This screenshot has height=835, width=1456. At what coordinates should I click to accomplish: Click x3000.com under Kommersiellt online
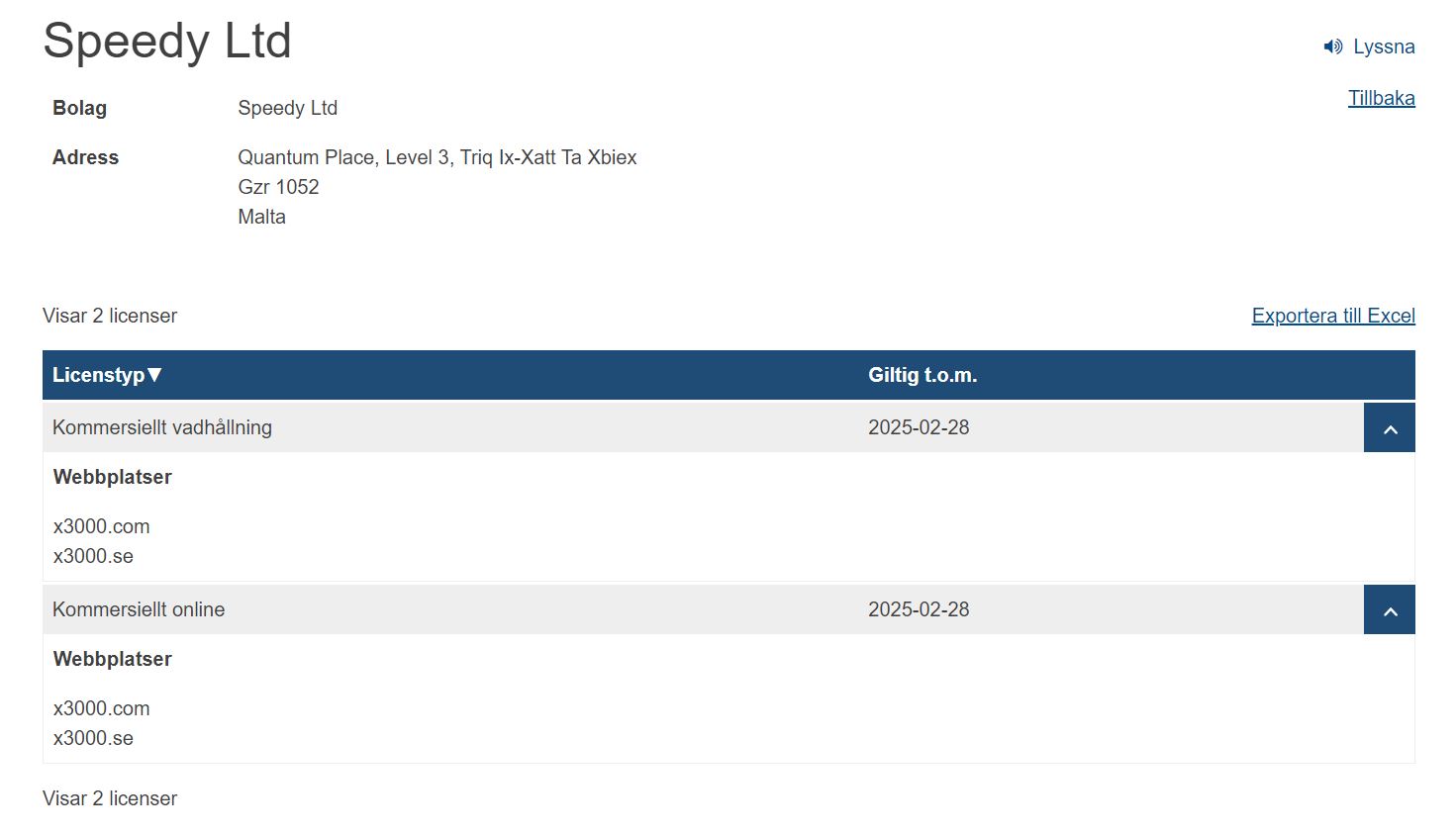click(102, 708)
